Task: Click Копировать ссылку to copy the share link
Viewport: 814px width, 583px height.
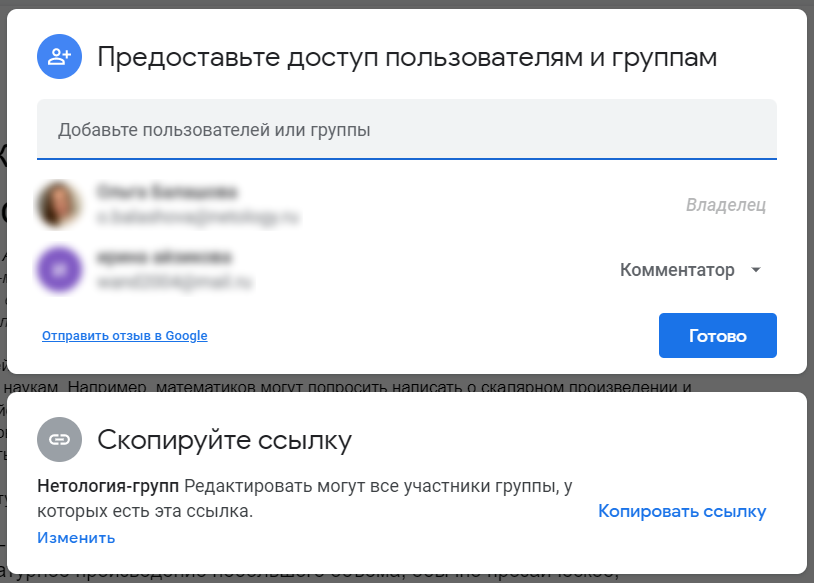Action: pyautogui.click(x=682, y=511)
